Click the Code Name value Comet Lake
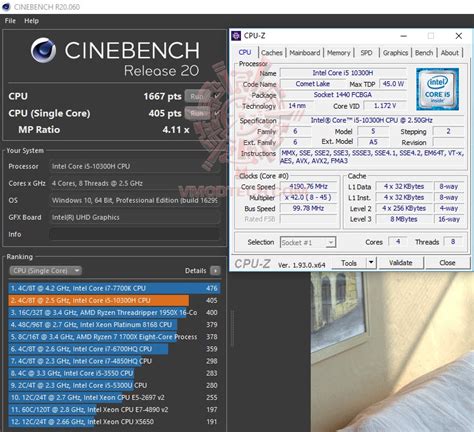This screenshot has width=474, height=432. point(313,84)
